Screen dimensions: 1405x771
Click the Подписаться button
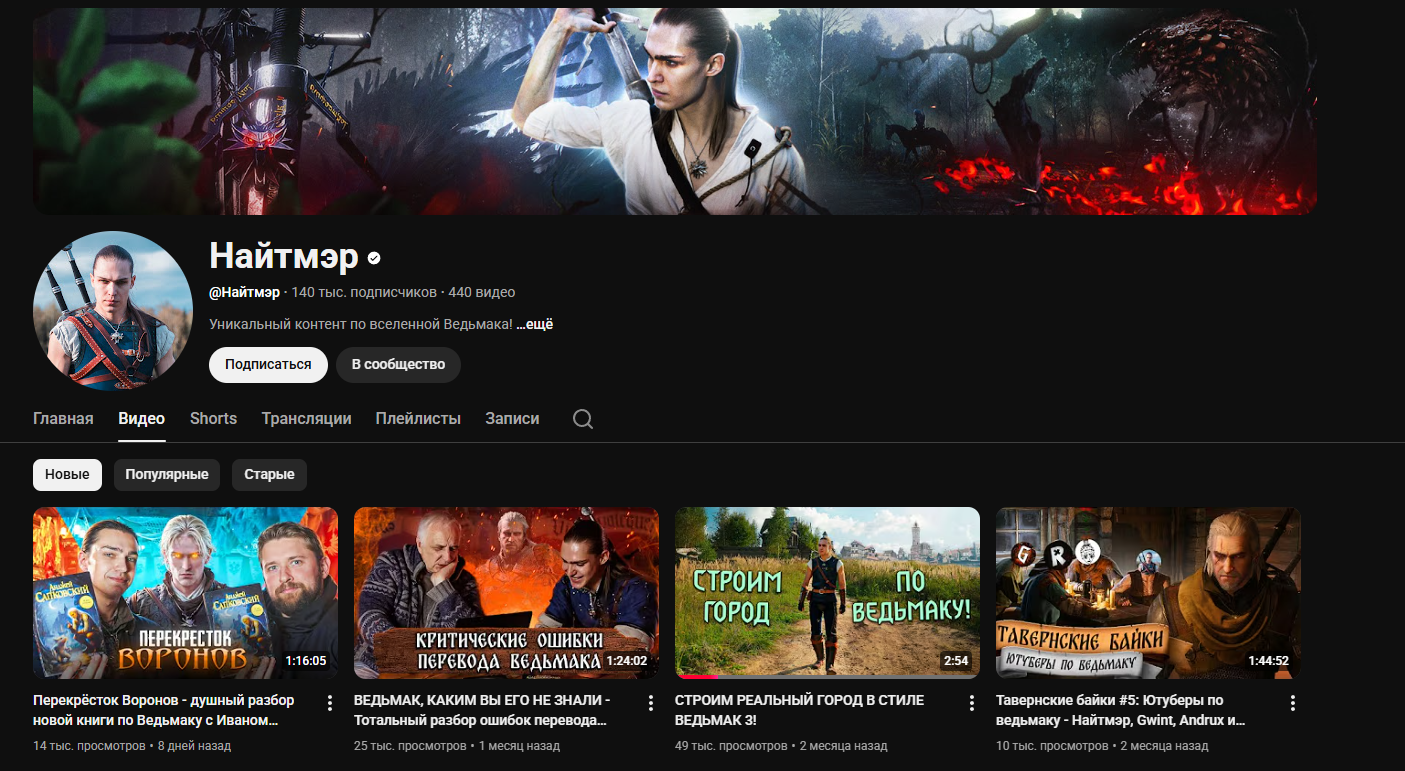(x=268, y=365)
